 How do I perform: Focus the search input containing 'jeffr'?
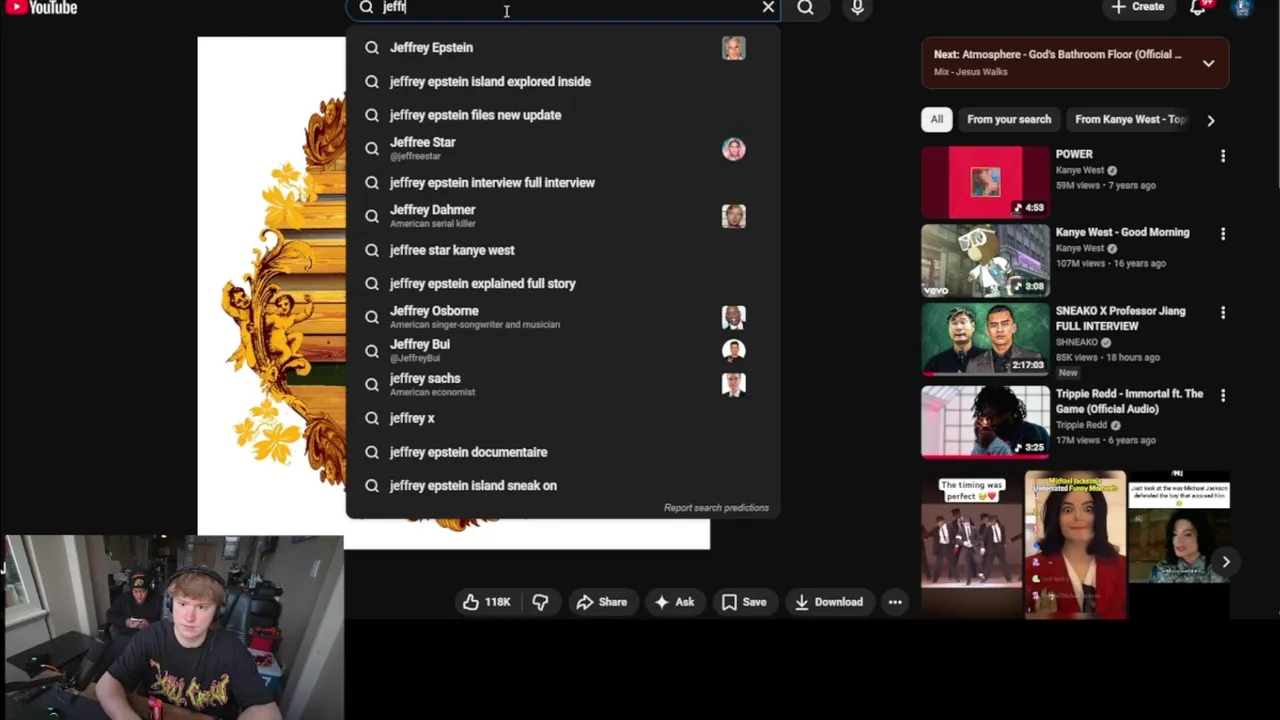(565, 8)
